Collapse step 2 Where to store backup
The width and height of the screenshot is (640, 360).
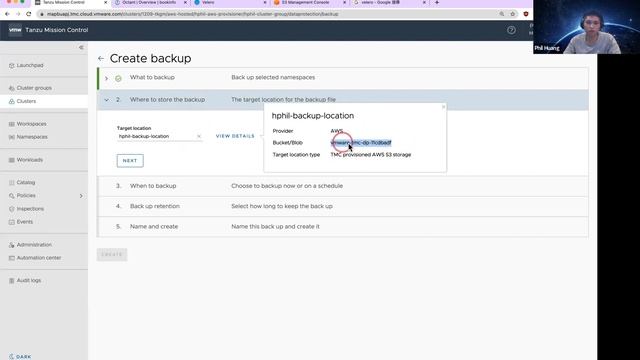(107, 100)
